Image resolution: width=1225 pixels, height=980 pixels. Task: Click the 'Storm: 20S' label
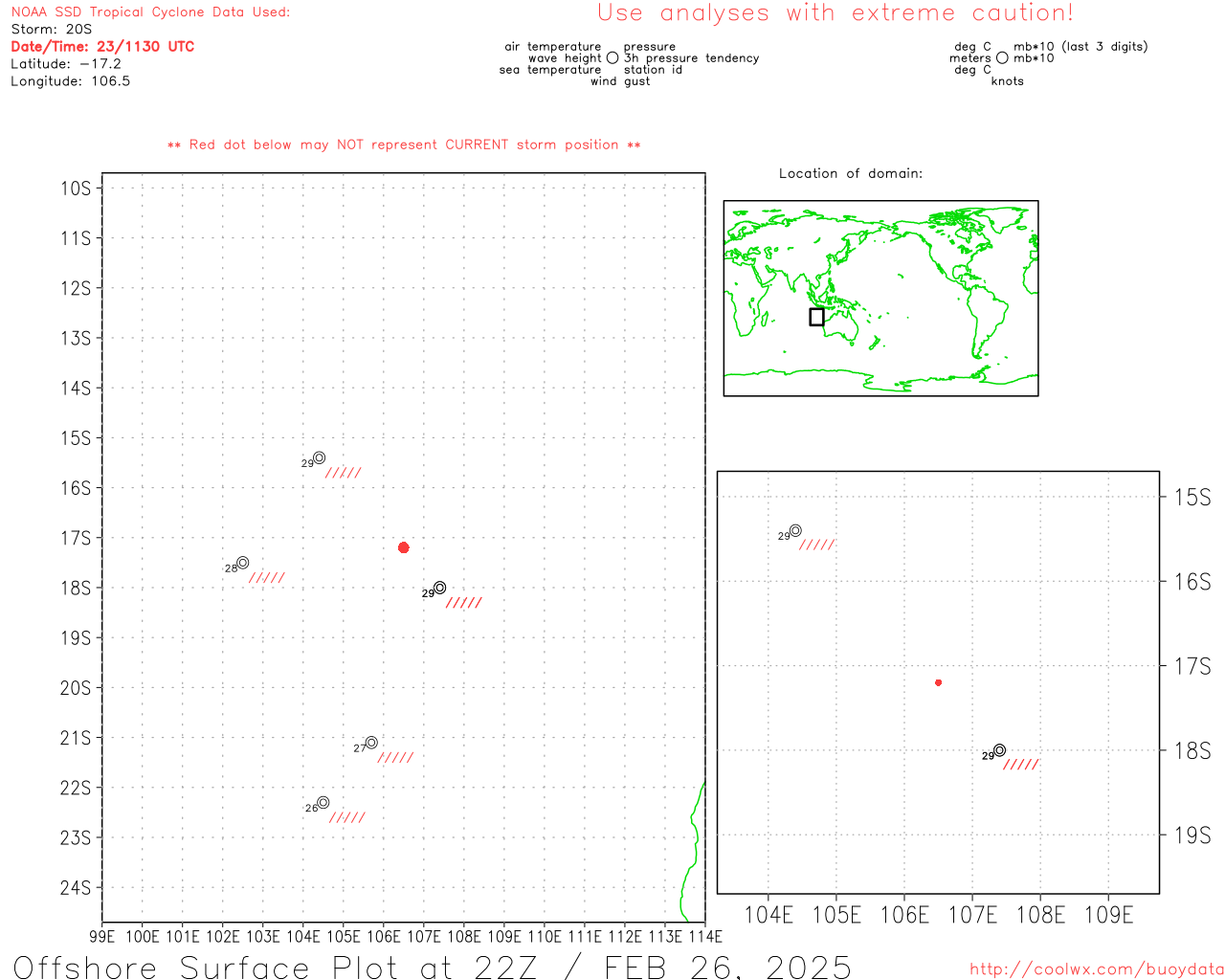click(x=52, y=30)
